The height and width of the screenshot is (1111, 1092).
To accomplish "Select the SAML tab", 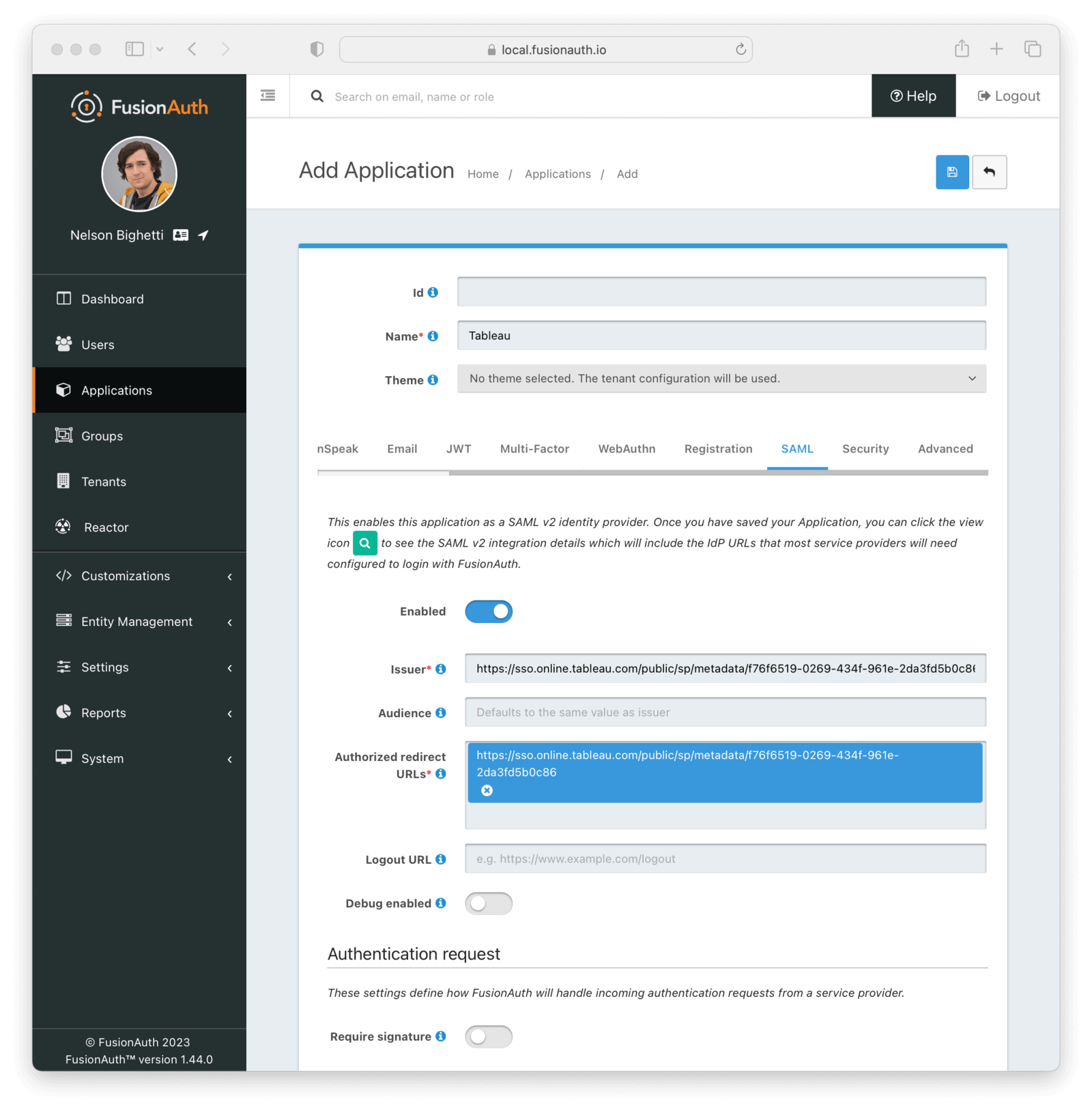I will [797, 448].
